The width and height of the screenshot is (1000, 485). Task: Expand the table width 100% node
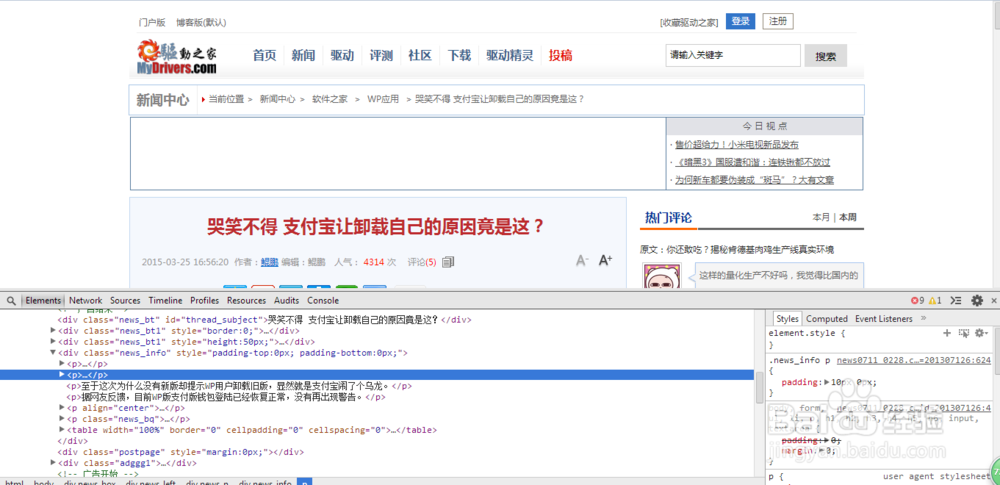tap(62, 430)
